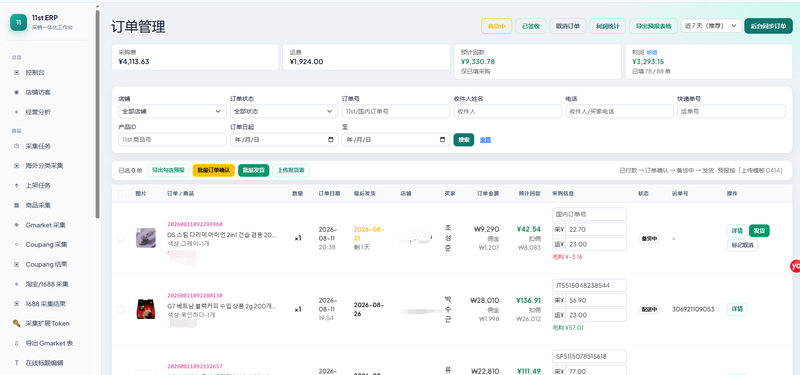This screenshot has width=800, height=375.
Task: Open the 近7天（推荐） range dropdown
Action: pos(711,26)
